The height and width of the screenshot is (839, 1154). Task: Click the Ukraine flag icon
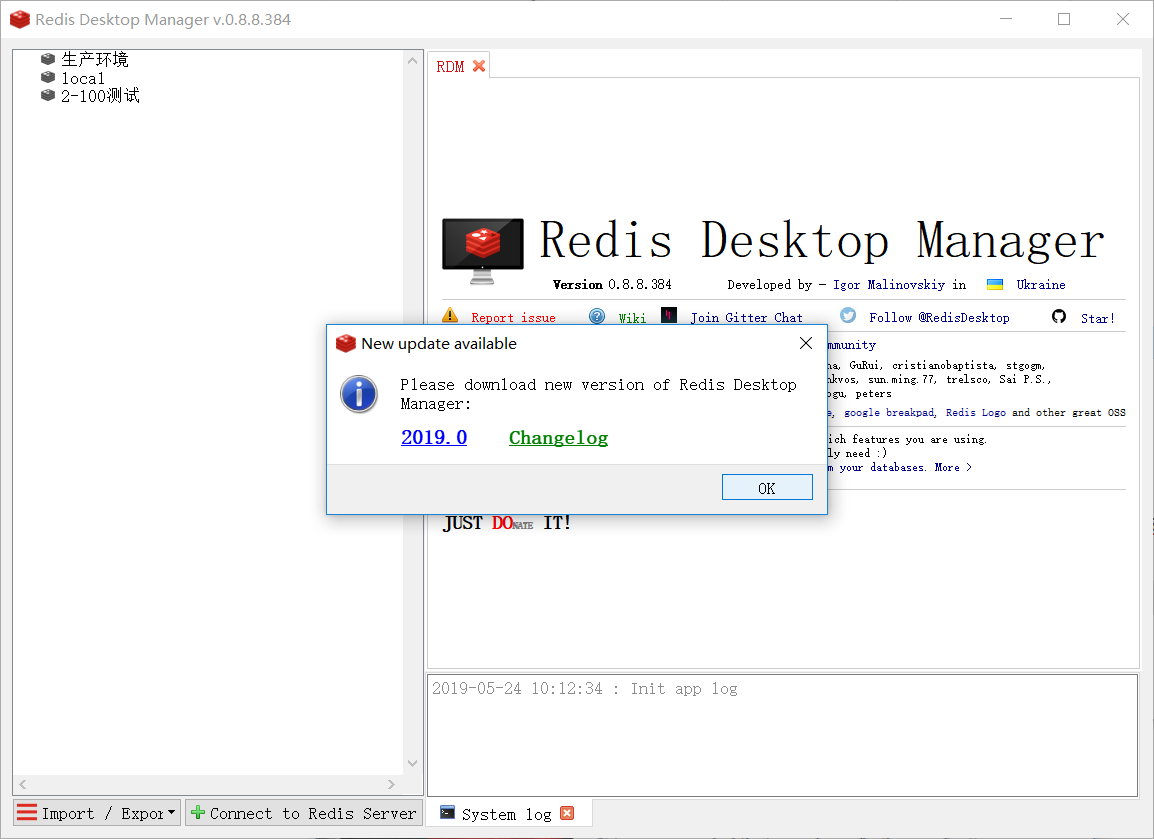click(x=995, y=285)
